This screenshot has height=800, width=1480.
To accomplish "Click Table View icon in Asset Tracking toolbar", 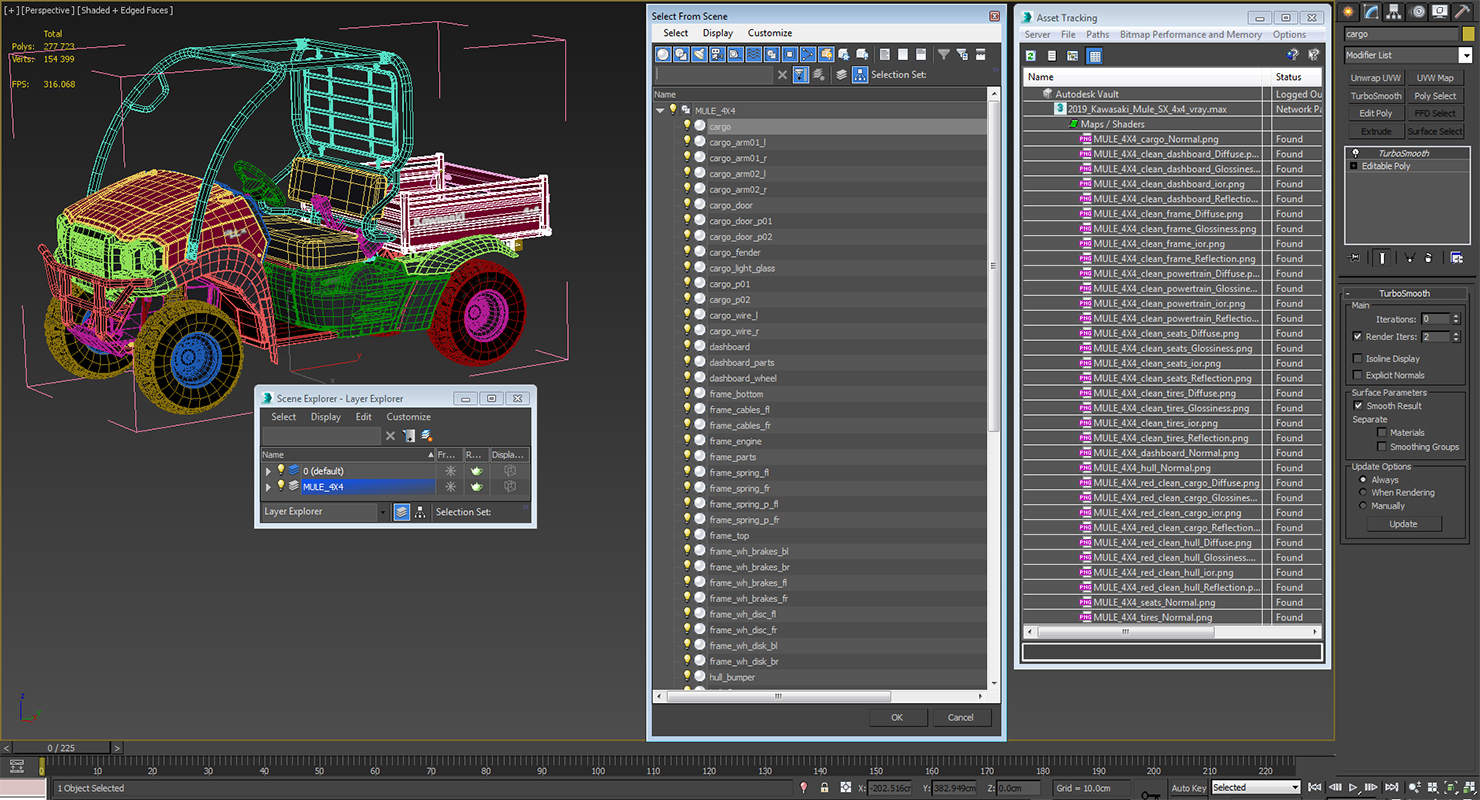I will (x=1094, y=56).
